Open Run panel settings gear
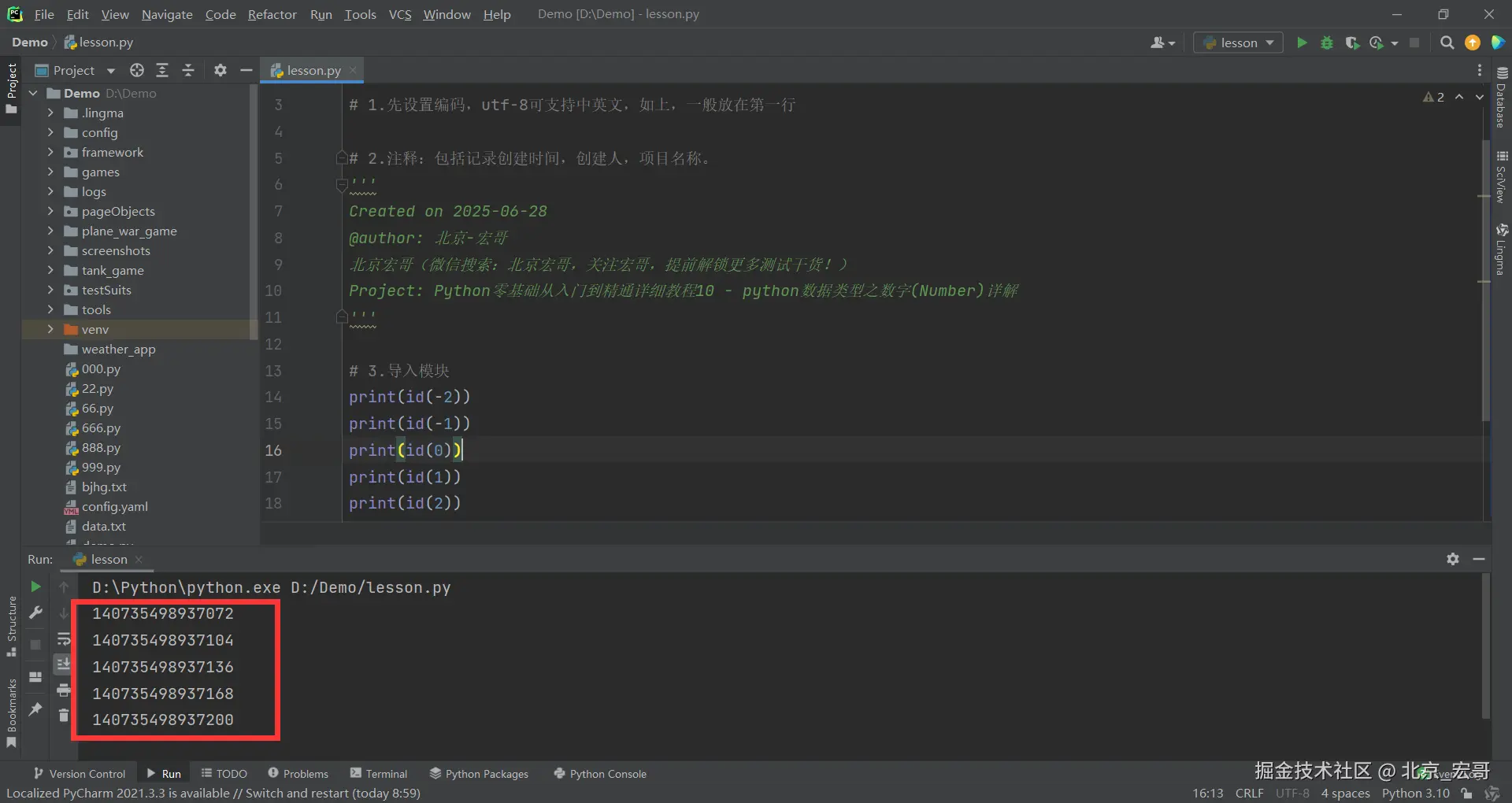The height and width of the screenshot is (803, 1512). pyautogui.click(x=1453, y=559)
